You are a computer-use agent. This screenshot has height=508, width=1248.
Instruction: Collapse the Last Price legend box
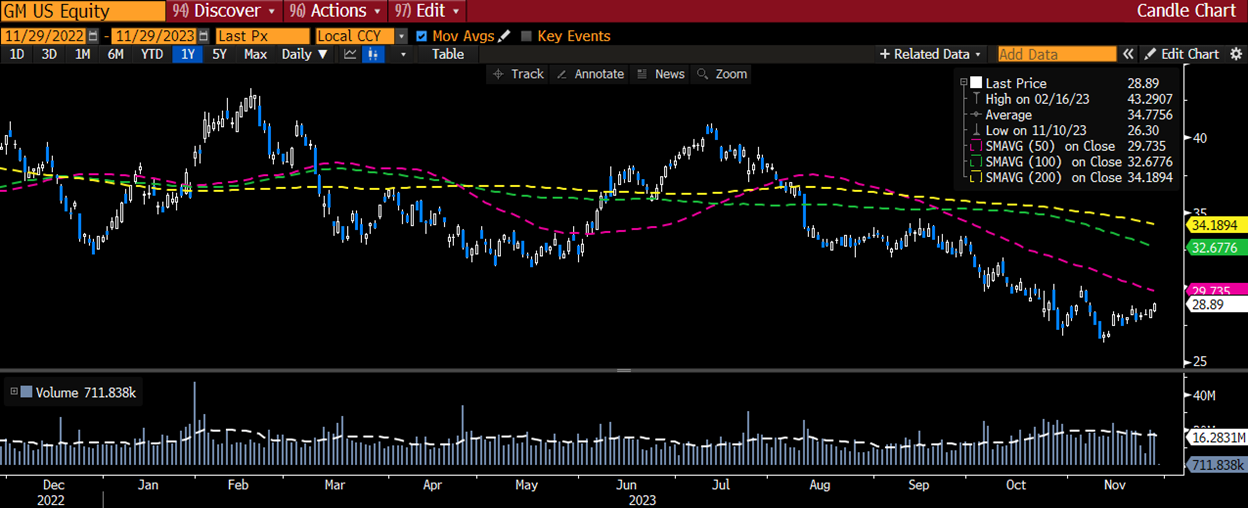pos(964,83)
